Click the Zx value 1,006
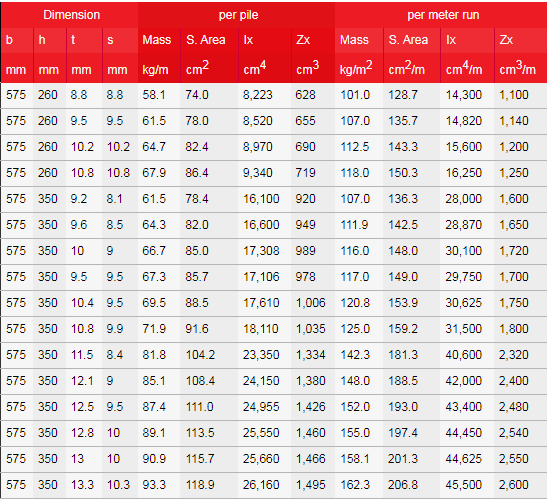This screenshot has width=549, height=501. pyautogui.click(x=311, y=303)
